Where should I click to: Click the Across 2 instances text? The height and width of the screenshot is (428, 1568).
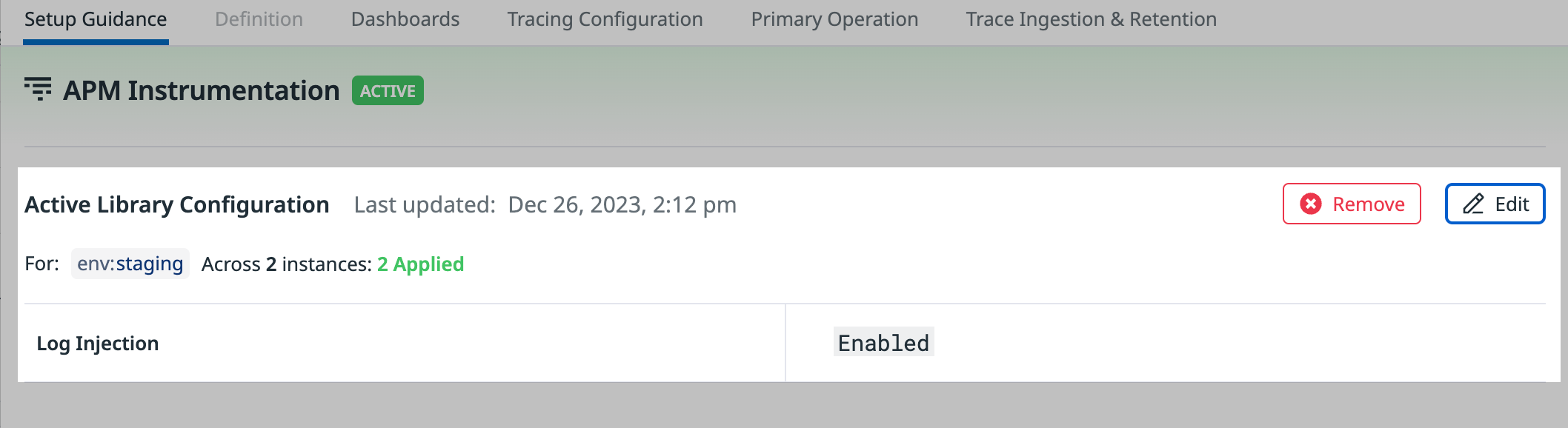[x=286, y=264]
